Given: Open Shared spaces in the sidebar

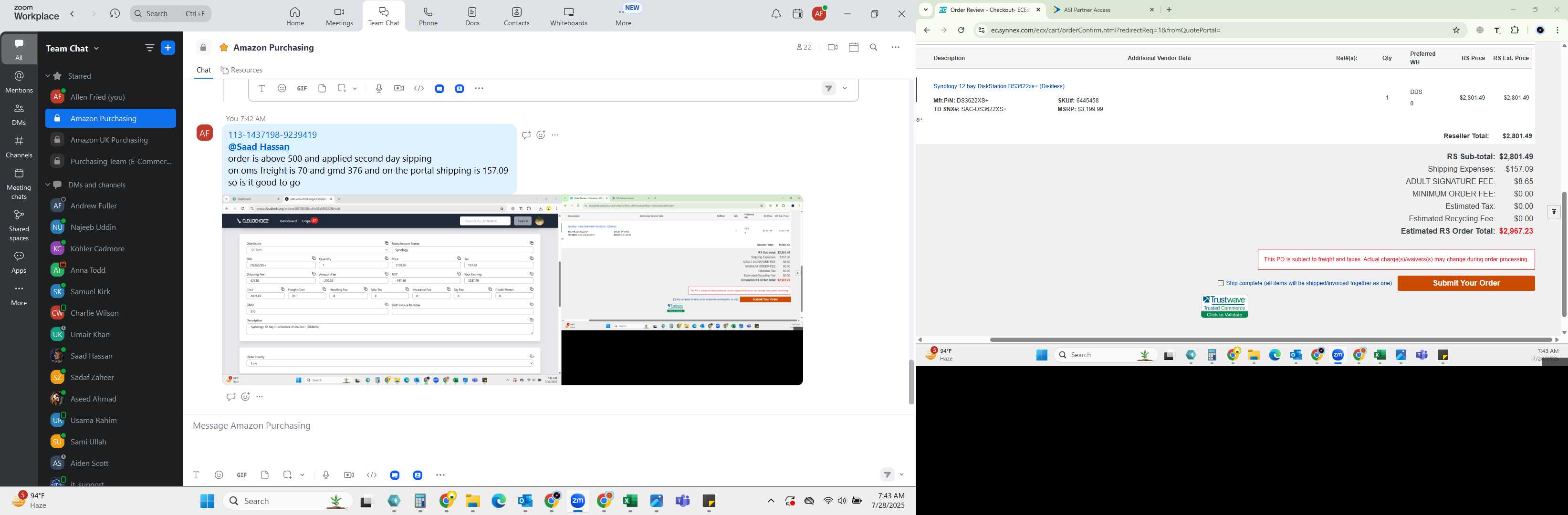Looking at the screenshot, I should [19, 225].
